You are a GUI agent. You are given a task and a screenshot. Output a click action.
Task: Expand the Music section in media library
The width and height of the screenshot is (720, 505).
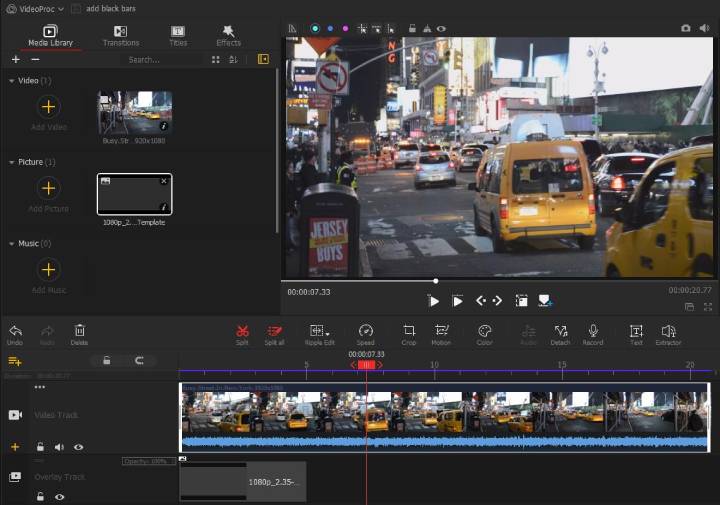tap(11, 243)
